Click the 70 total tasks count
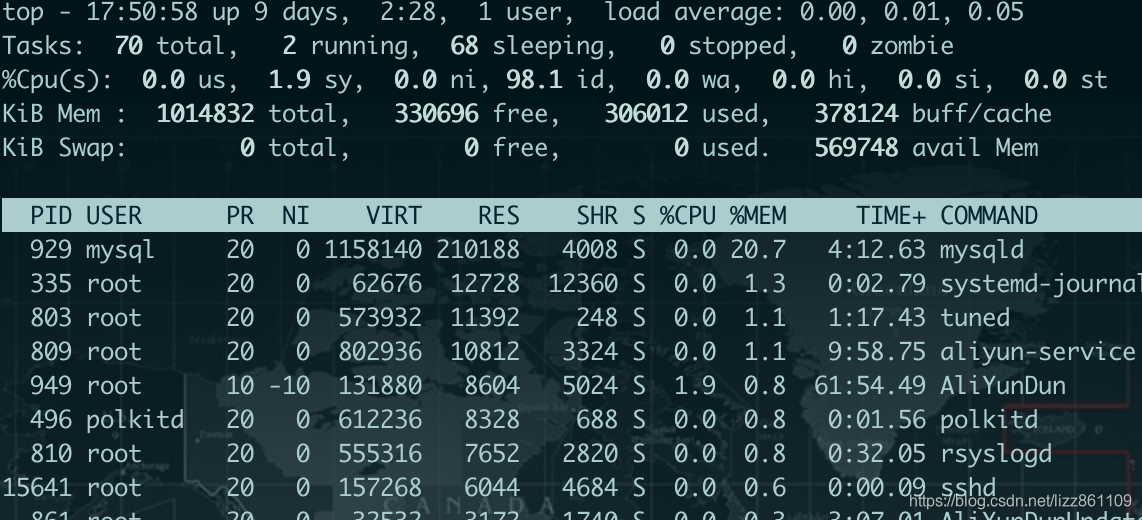Viewport: 1142px width, 520px height. 128,46
